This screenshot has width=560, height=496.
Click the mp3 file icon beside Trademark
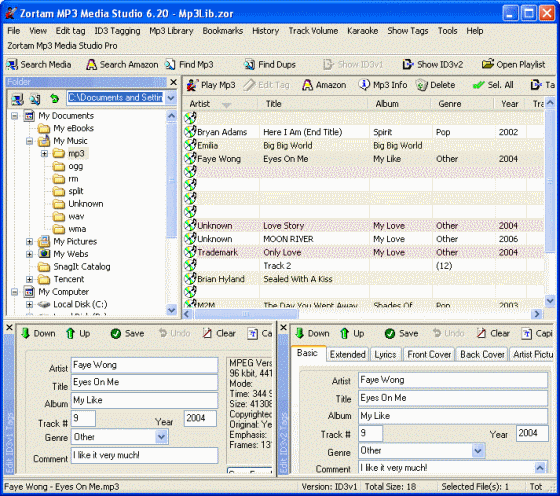coord(190,252)
